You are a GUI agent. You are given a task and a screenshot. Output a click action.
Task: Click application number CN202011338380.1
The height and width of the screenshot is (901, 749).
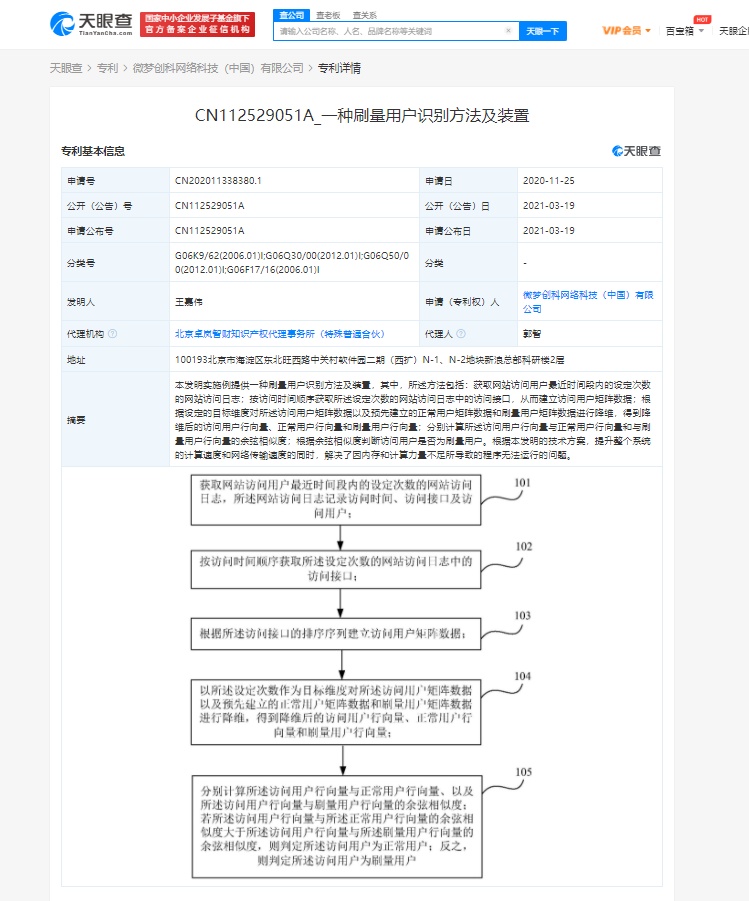(x=218, y=180)
